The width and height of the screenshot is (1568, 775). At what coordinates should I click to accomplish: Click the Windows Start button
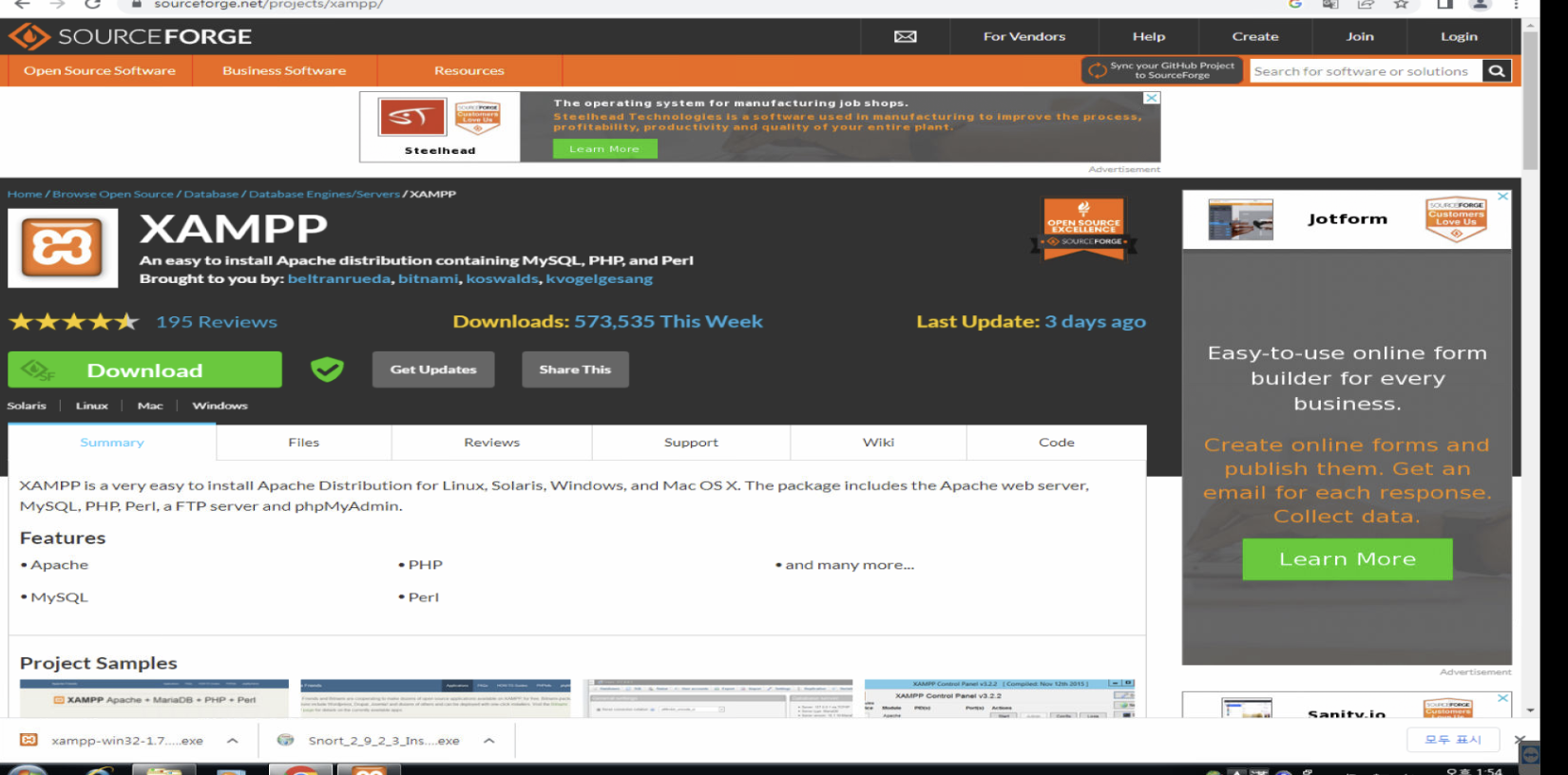click(27, 769)
